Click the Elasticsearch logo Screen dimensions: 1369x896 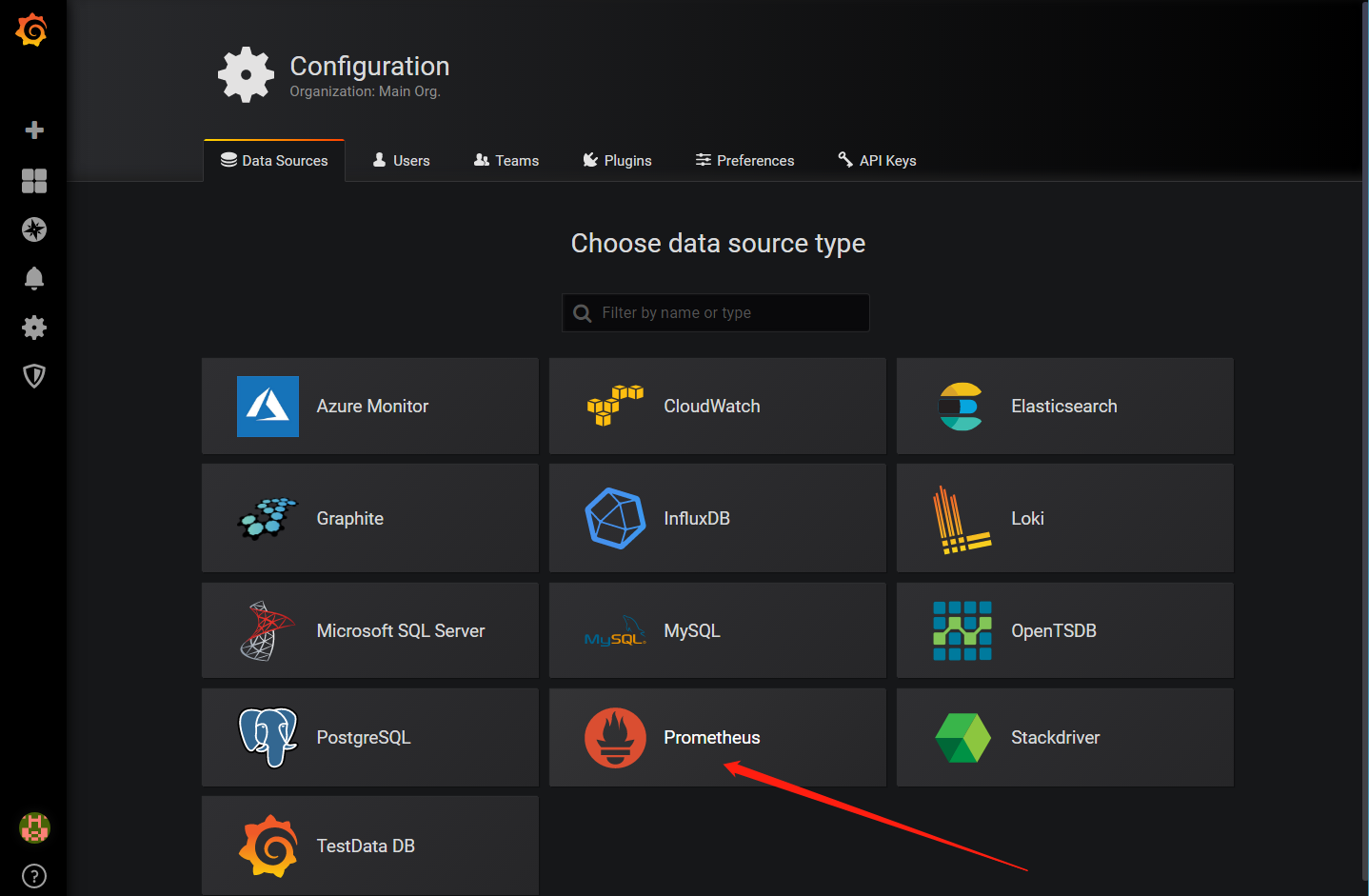click(961, 407)
